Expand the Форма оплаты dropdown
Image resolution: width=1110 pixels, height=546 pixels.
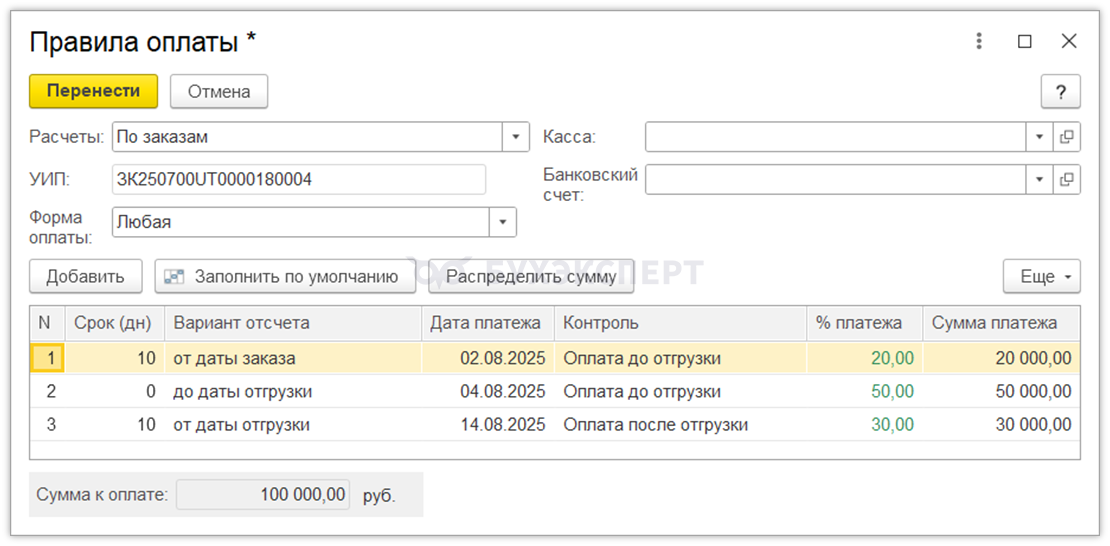pyautogui.click(x=503, y=222)
